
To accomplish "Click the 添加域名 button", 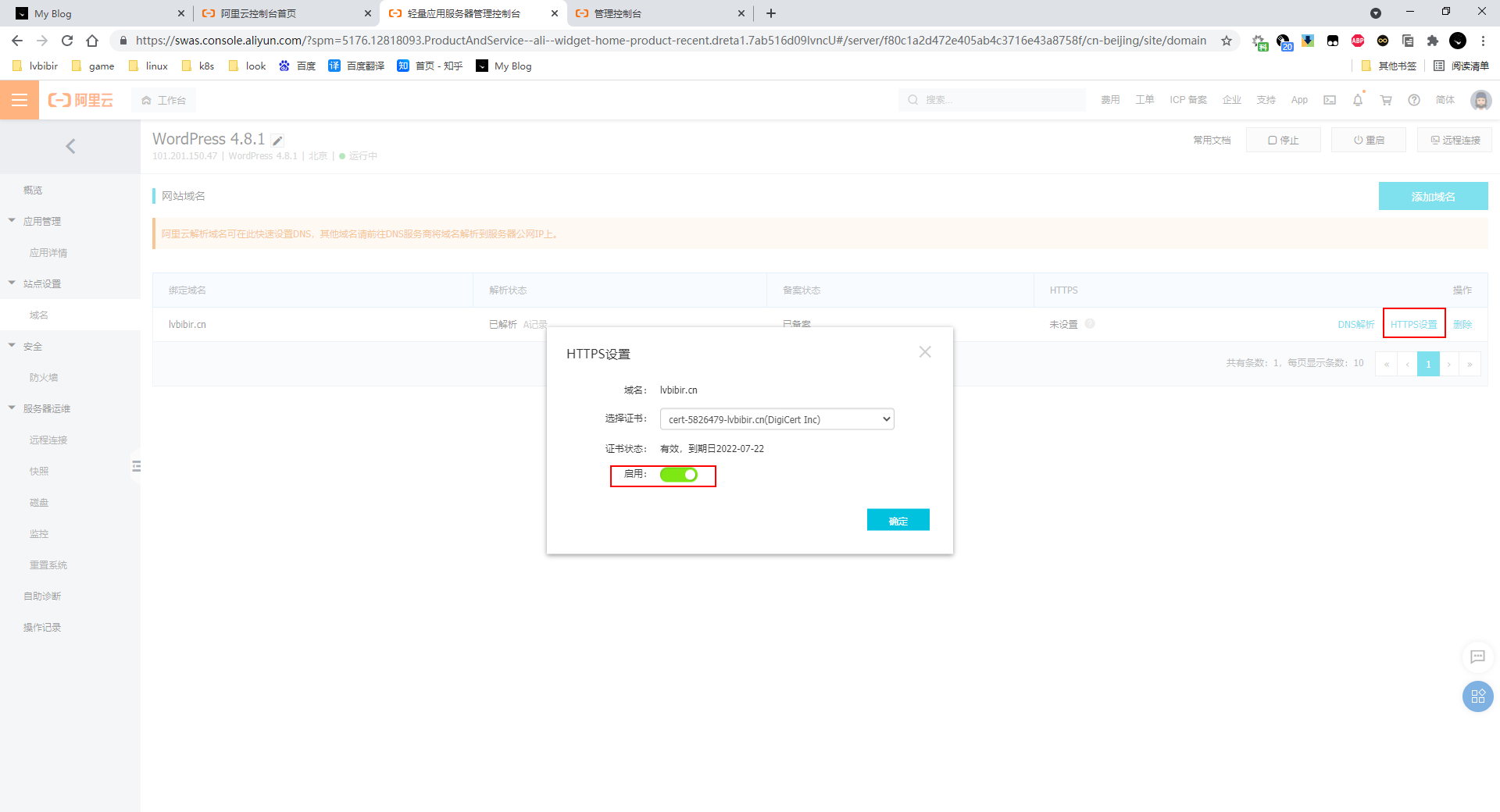I will (x=1433, y=196).
